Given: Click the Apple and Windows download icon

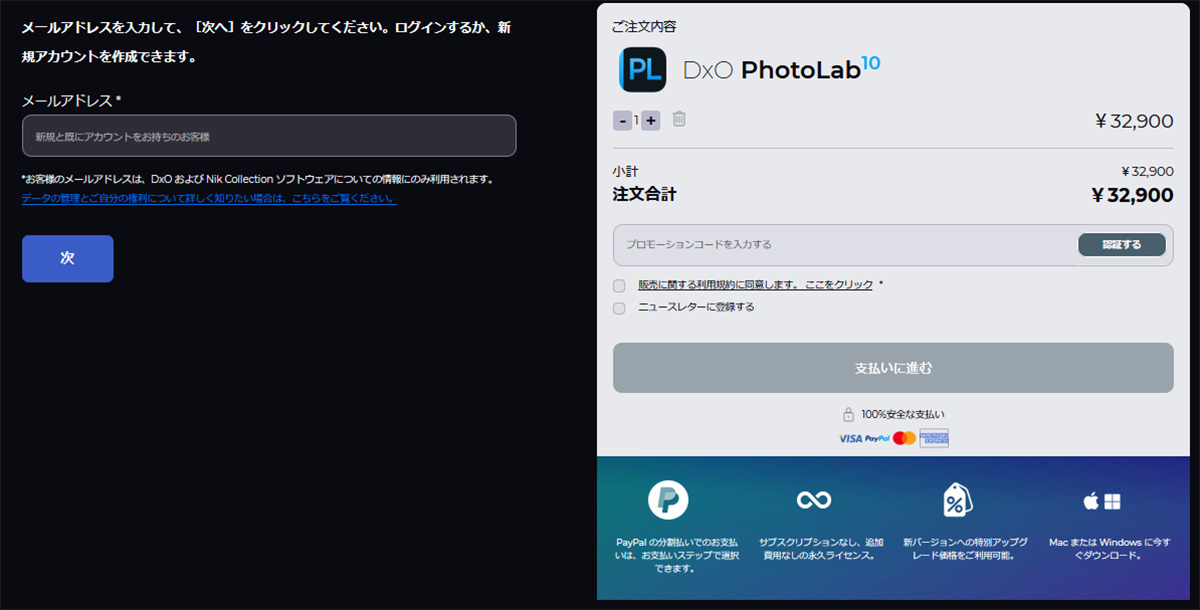Looking at the screenshot, I should pyautogui.click(x=1102, y=500).
